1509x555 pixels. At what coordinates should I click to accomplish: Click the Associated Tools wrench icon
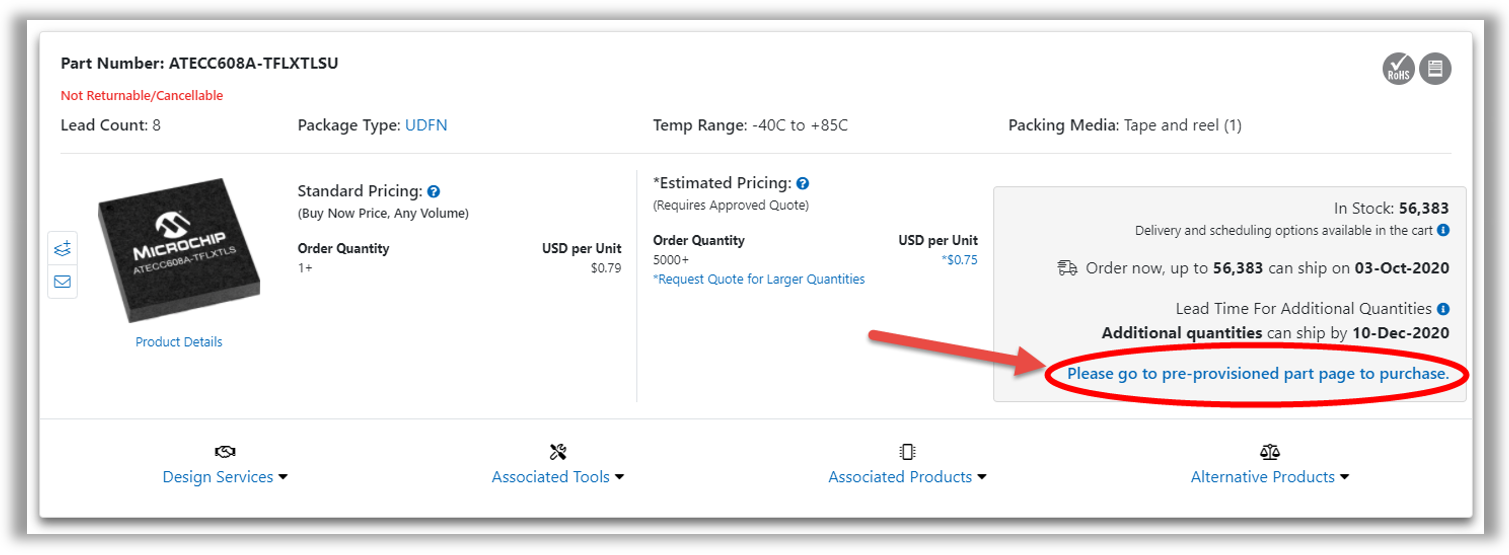coord(558,452)
